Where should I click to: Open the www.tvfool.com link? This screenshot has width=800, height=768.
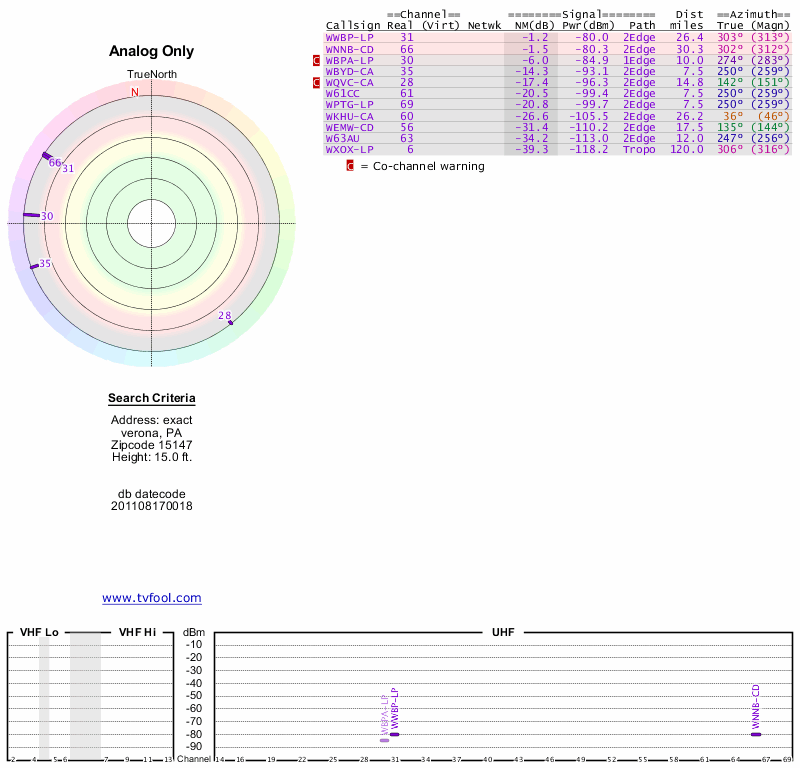coord(152,598)
